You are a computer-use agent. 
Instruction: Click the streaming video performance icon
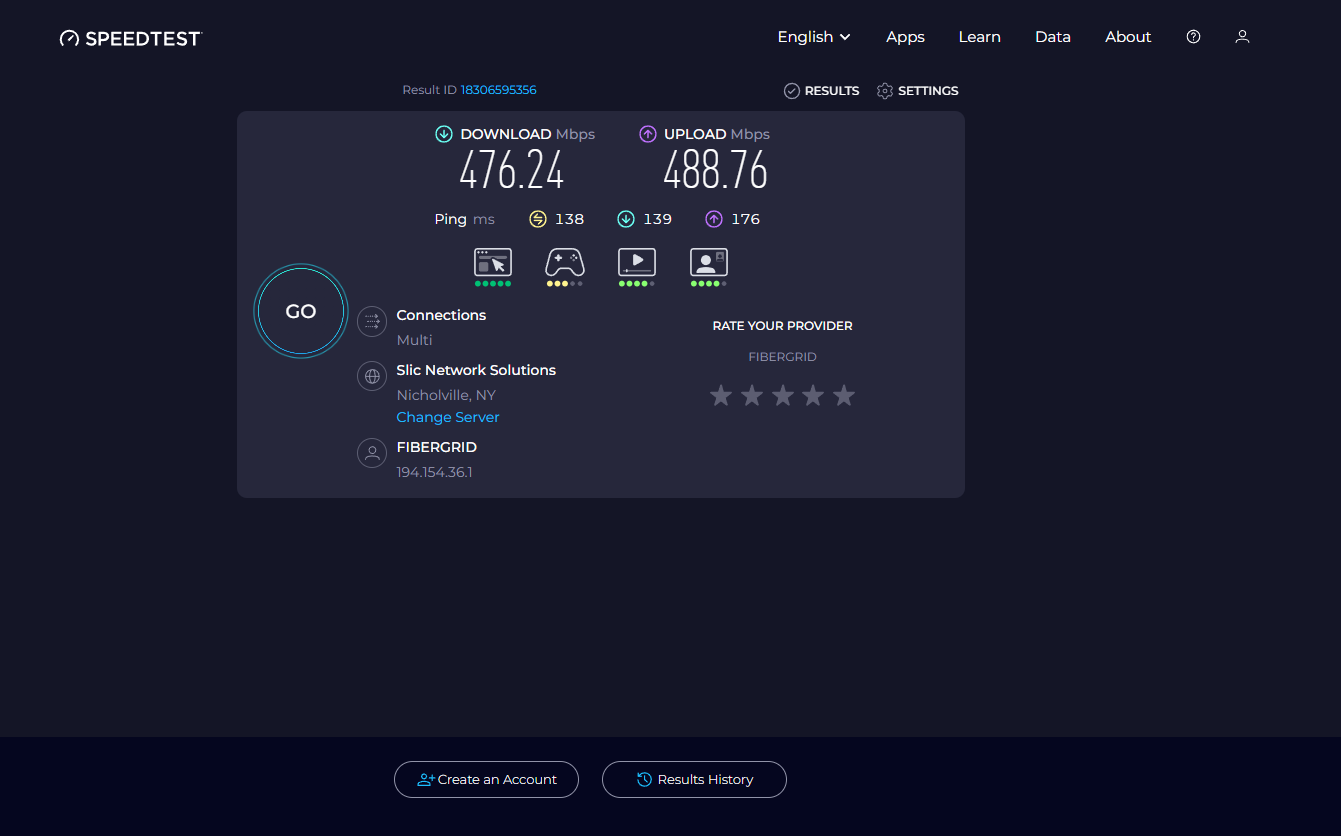coord(636,263)
